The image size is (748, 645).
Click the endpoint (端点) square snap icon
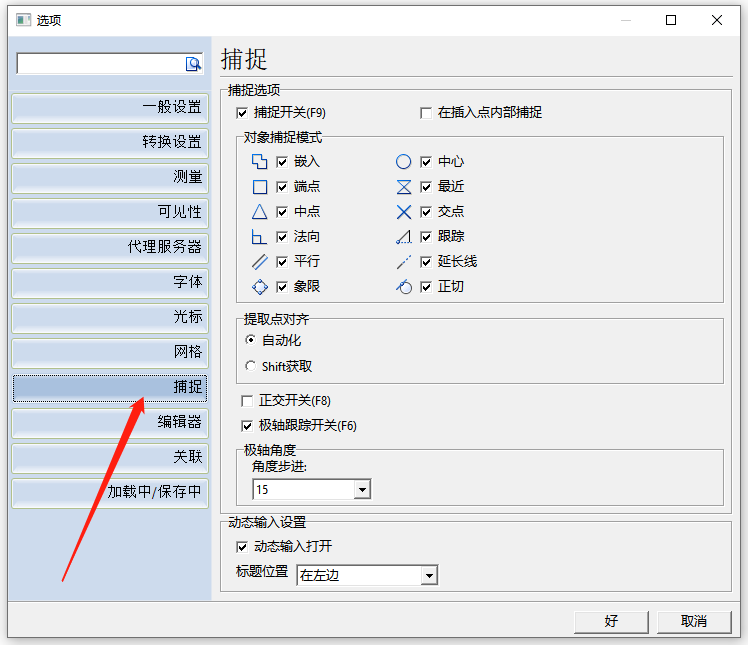click(x=260, y=187)
